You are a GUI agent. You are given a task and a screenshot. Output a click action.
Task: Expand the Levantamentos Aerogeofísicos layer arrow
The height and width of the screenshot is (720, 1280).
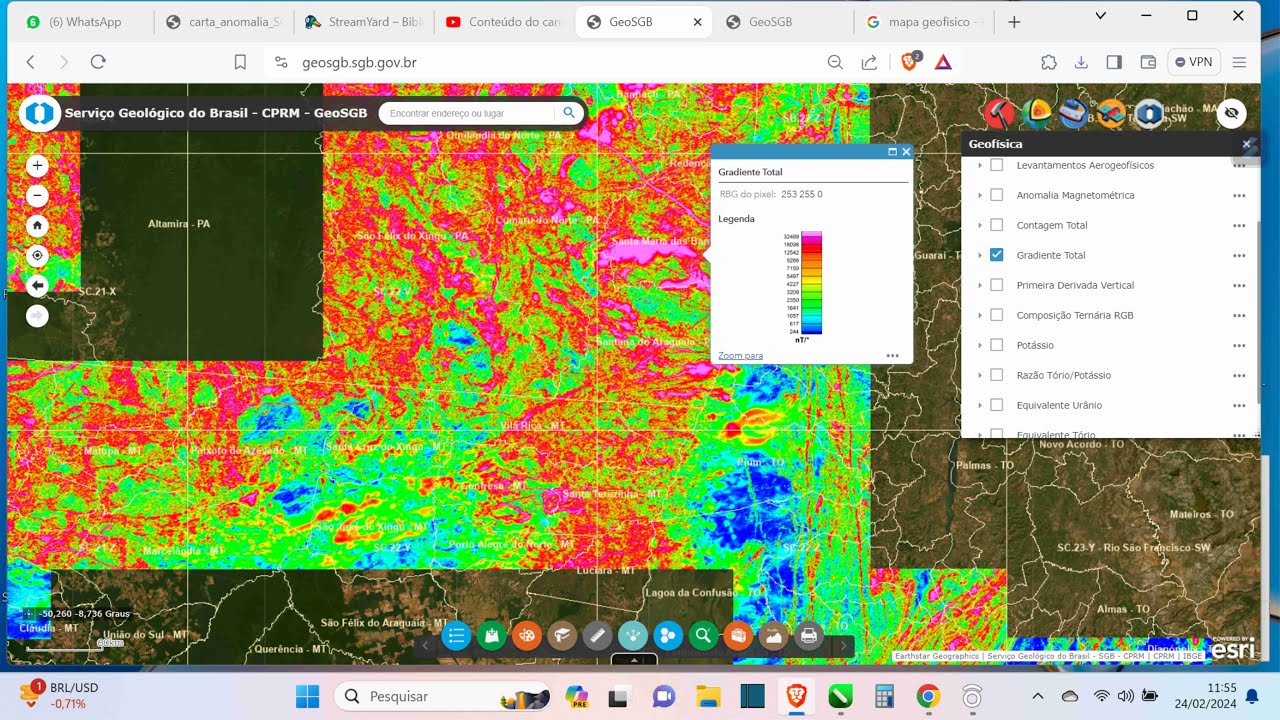980,165
